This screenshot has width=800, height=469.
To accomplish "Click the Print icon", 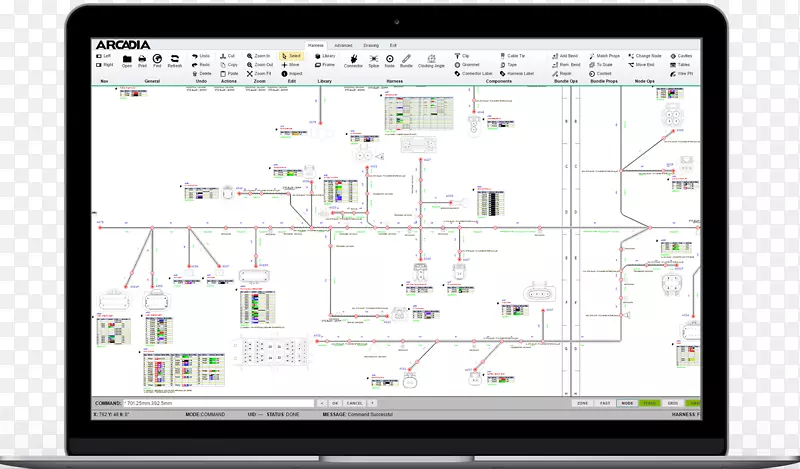I will (x=142, y=61).
